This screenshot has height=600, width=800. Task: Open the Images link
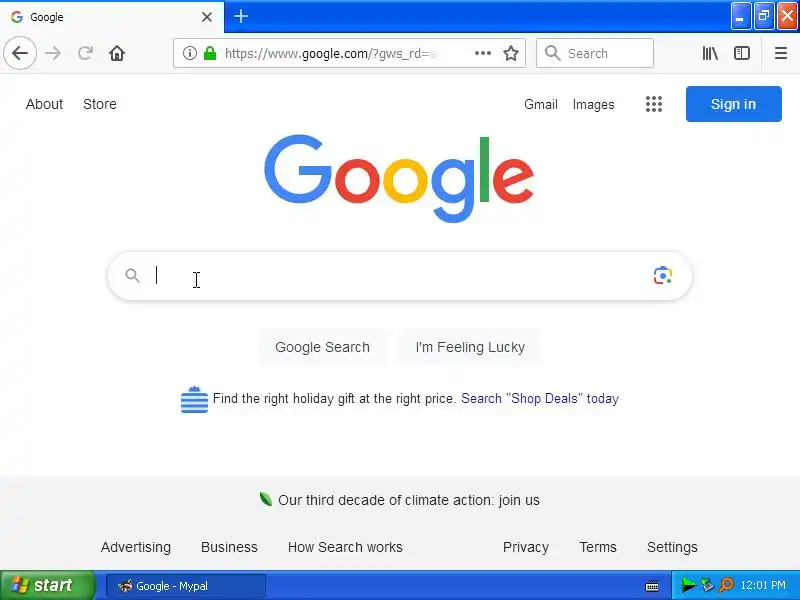click(593, 104)
